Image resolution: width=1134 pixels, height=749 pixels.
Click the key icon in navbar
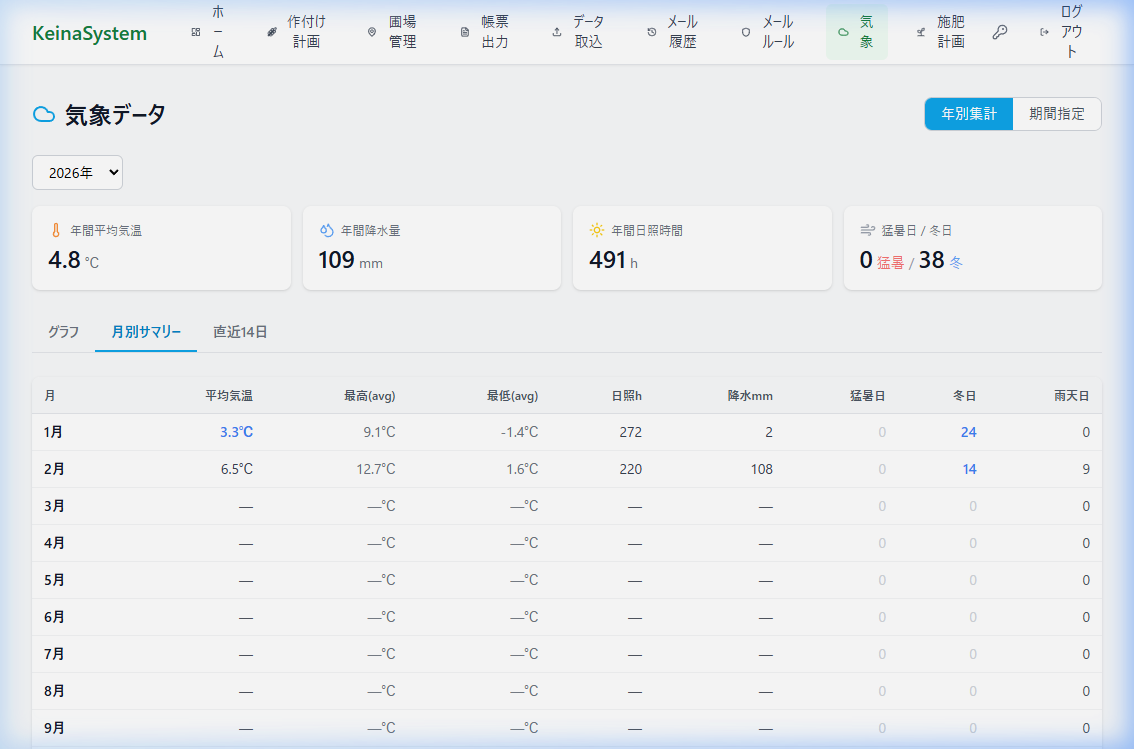pos(1000,32)
